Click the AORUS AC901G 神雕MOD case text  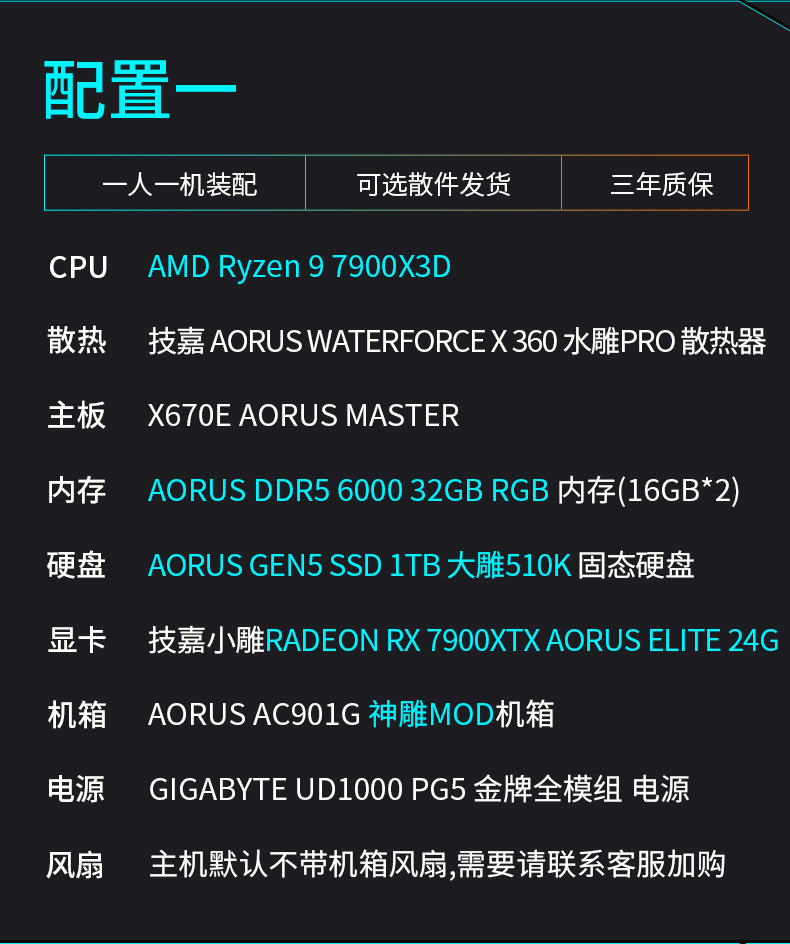pyautogui.click(x=351, y=714)
